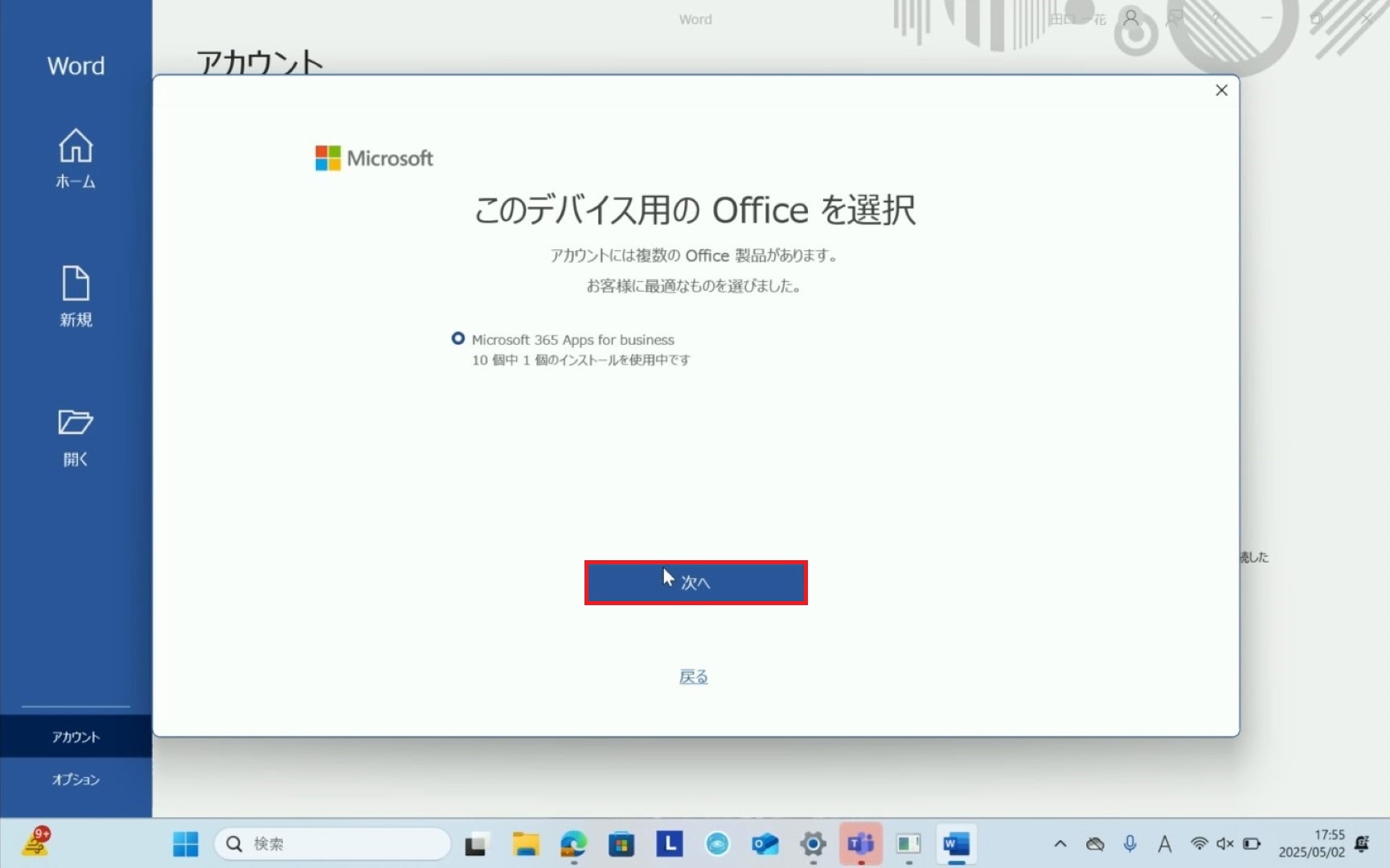Viewport: 1390px width, 868px height.
Task: Click the heading このデバイス用の Office を選択
Action: (695, 211)
